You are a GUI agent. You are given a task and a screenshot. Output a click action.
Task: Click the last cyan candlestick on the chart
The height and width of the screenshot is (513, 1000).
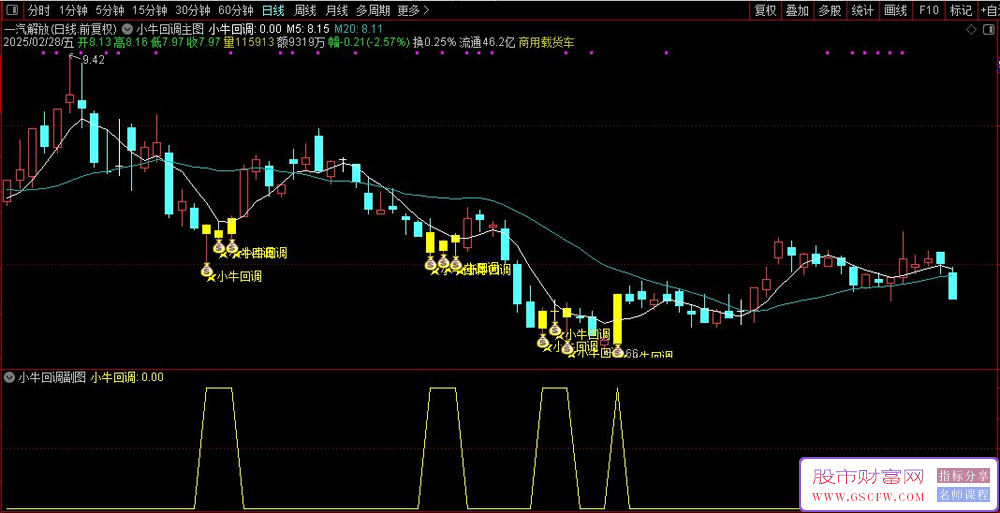[952, 286]
